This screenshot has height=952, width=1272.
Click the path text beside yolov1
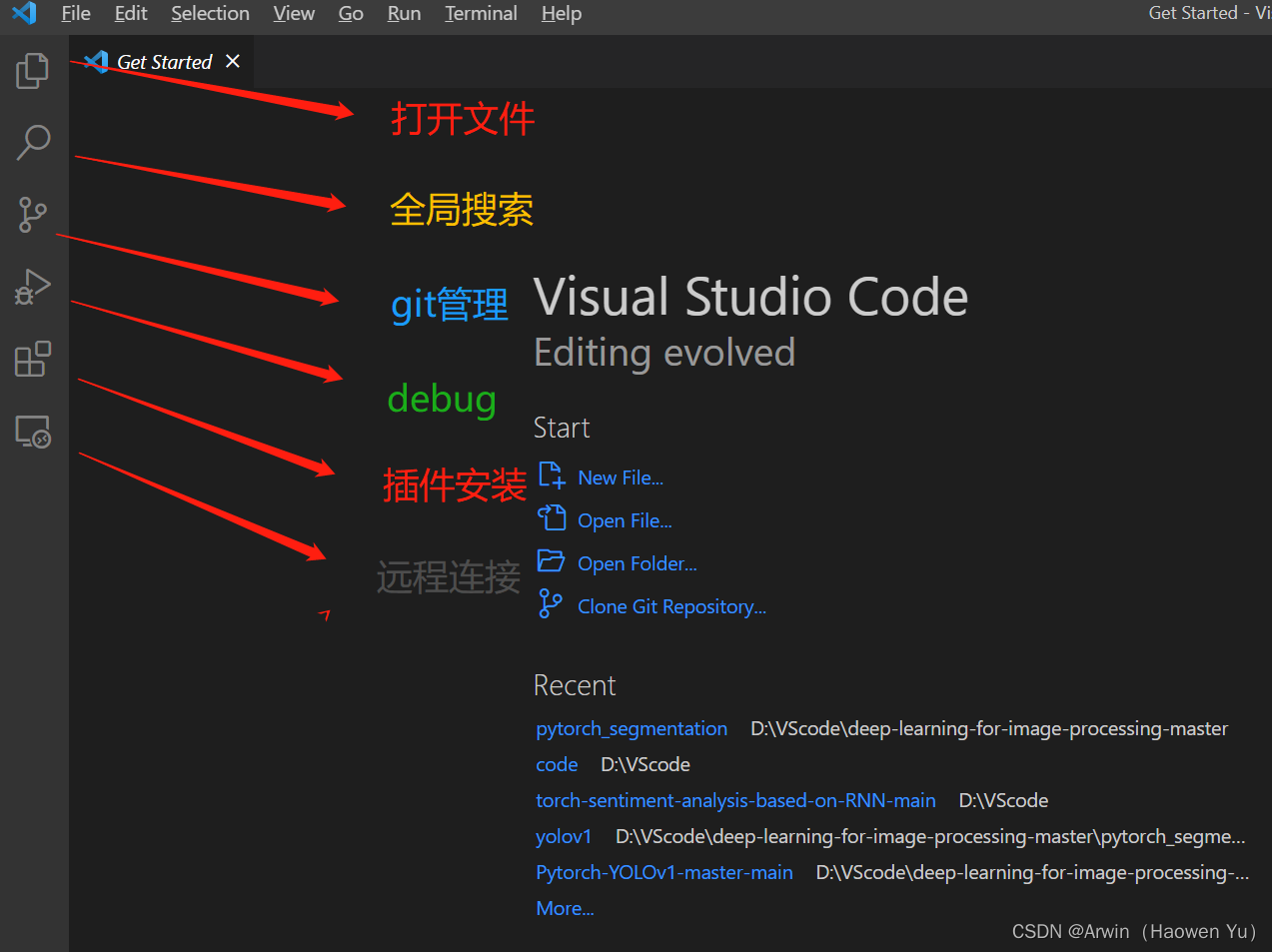(x=930, y=836)
